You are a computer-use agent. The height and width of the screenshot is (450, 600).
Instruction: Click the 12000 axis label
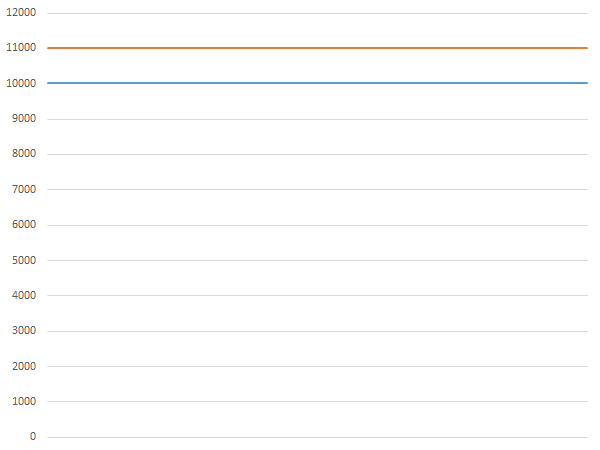(21, 13)
